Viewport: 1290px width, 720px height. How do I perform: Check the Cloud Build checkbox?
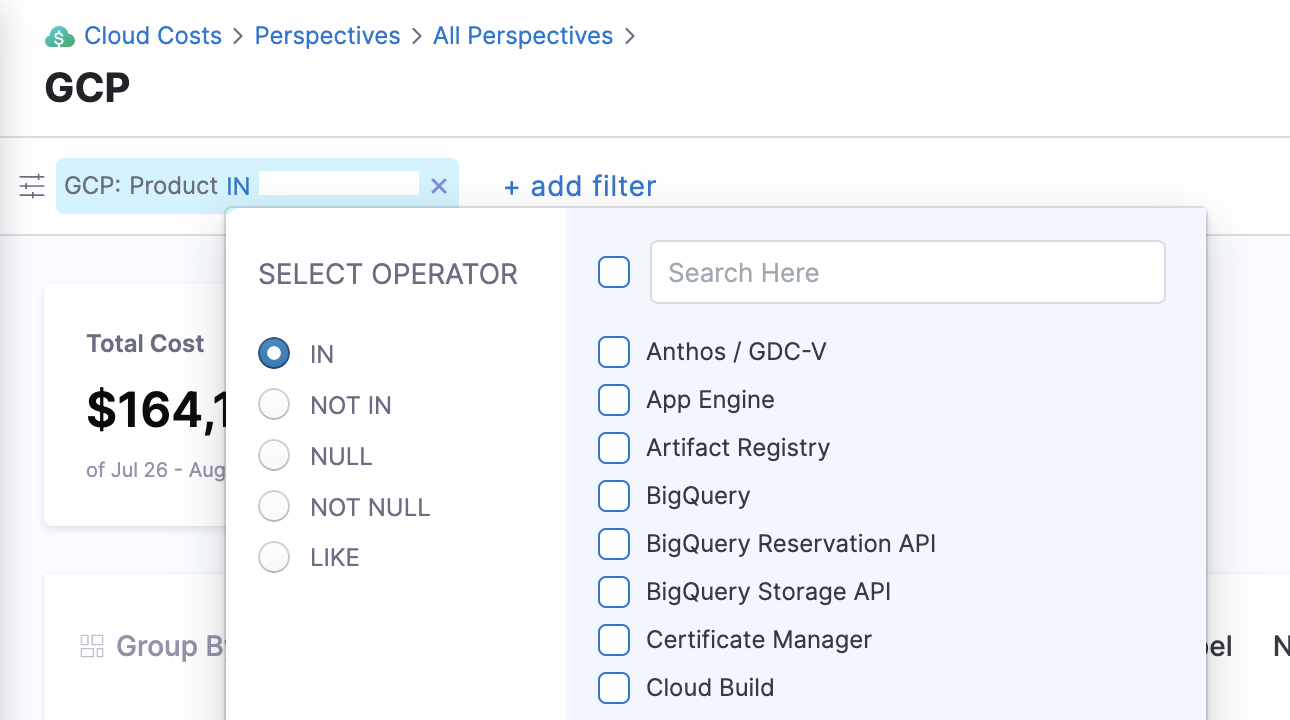point(614,688)
